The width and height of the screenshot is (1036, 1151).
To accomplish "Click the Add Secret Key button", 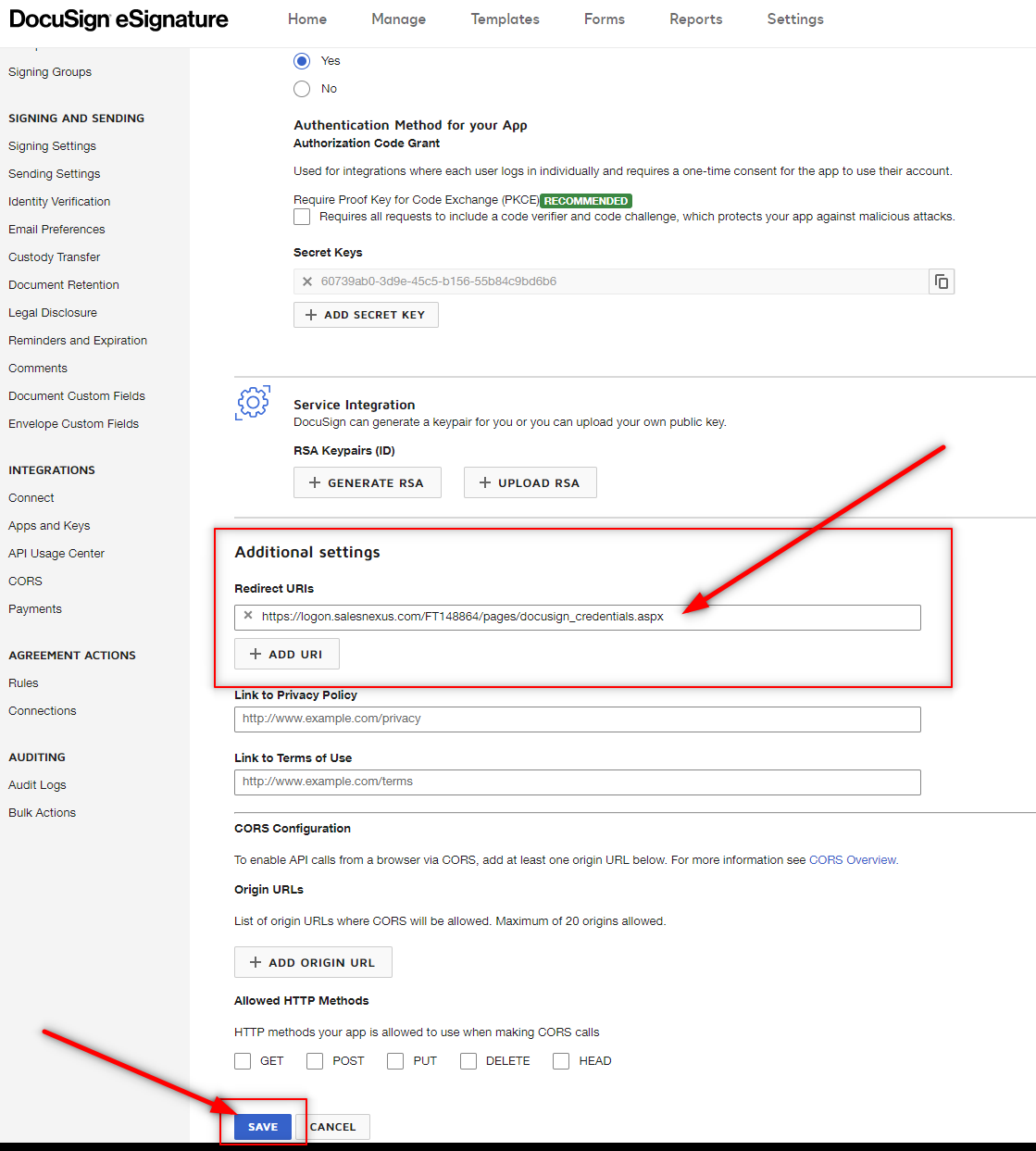I will click(366, 315).
